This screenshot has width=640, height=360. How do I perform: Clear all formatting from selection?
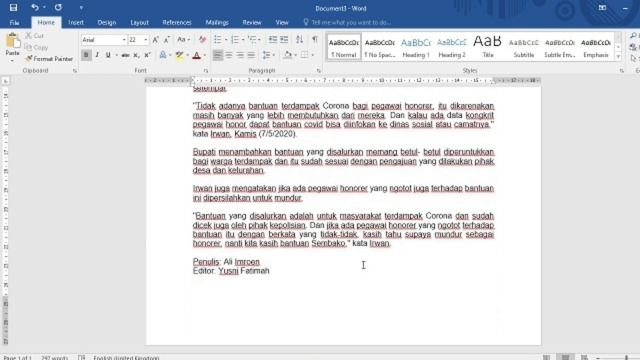tap(202, 40)
